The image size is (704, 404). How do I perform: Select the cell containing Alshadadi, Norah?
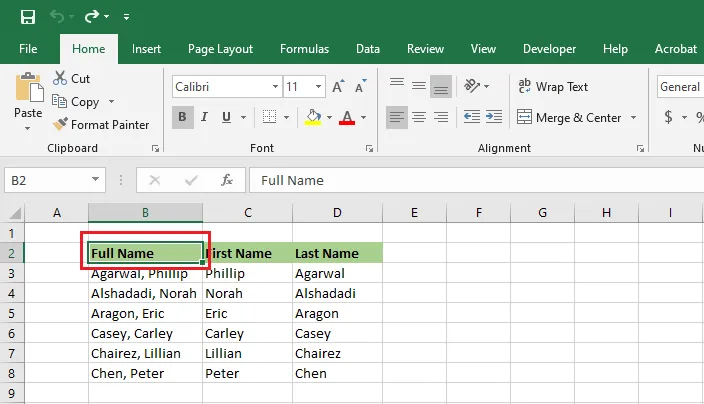tap(145, 293)
